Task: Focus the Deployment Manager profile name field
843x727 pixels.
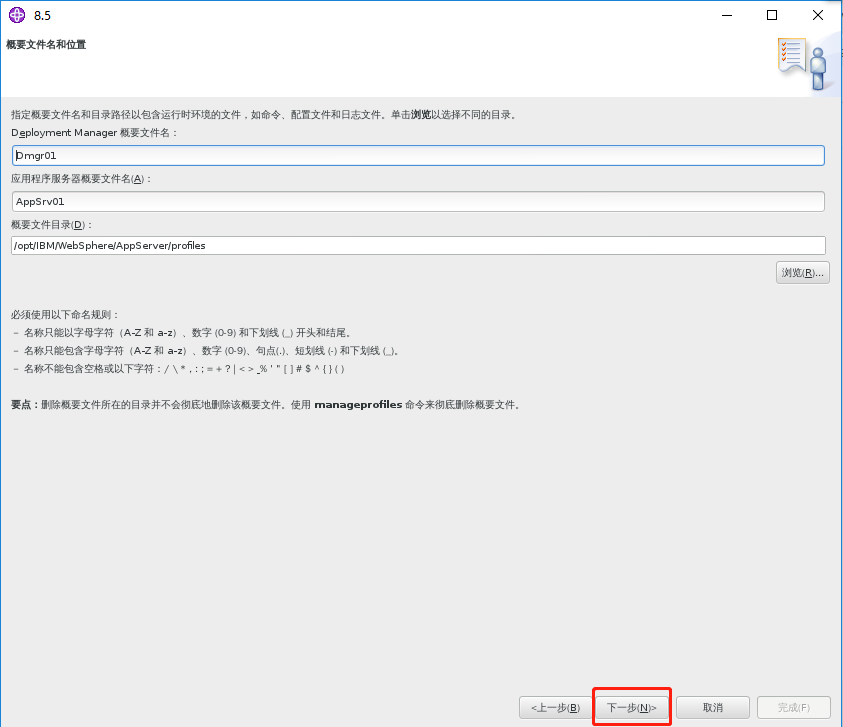Action: pos(418,155)
